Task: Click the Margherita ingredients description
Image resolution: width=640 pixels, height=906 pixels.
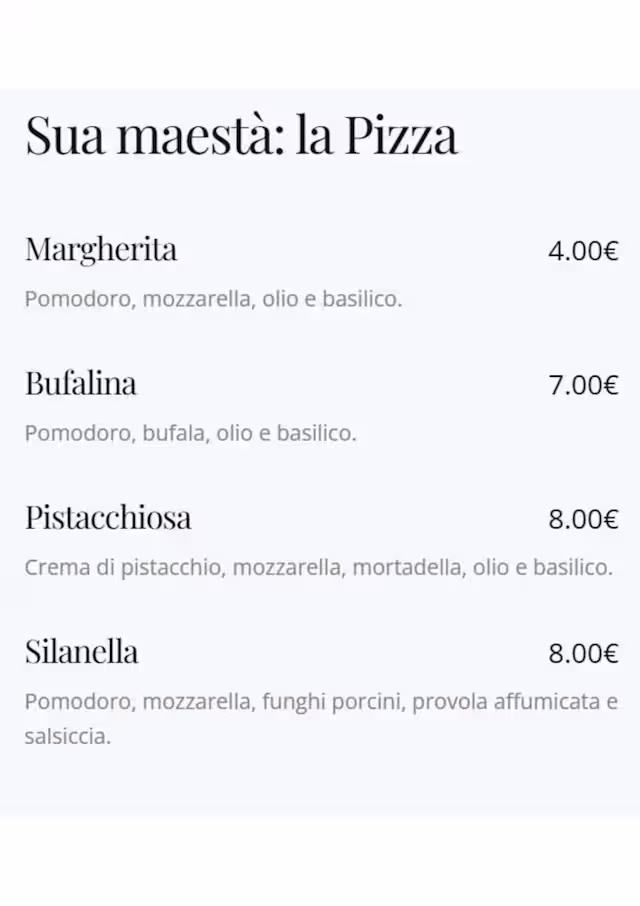Action: coord(213,299)
